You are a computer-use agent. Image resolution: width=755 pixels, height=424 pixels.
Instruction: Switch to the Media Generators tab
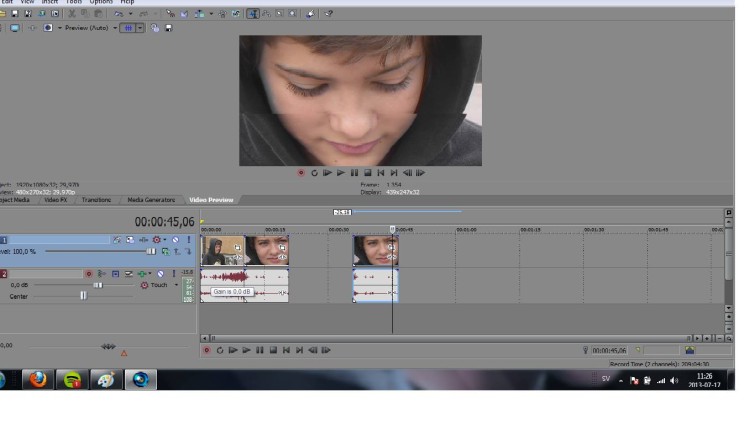[151, 200]
